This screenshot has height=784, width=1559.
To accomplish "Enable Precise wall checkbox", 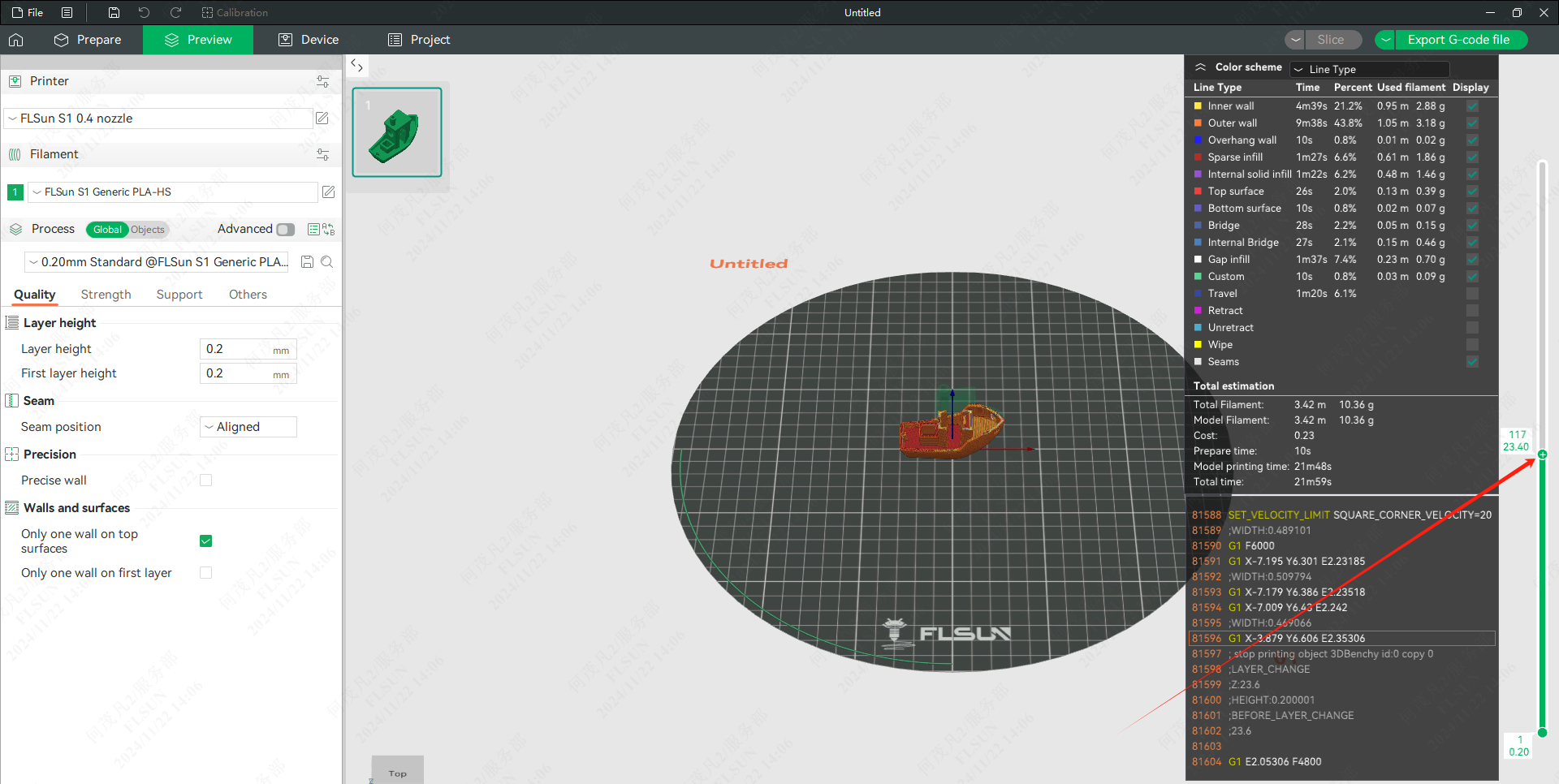I will click(x=206, y=480).
